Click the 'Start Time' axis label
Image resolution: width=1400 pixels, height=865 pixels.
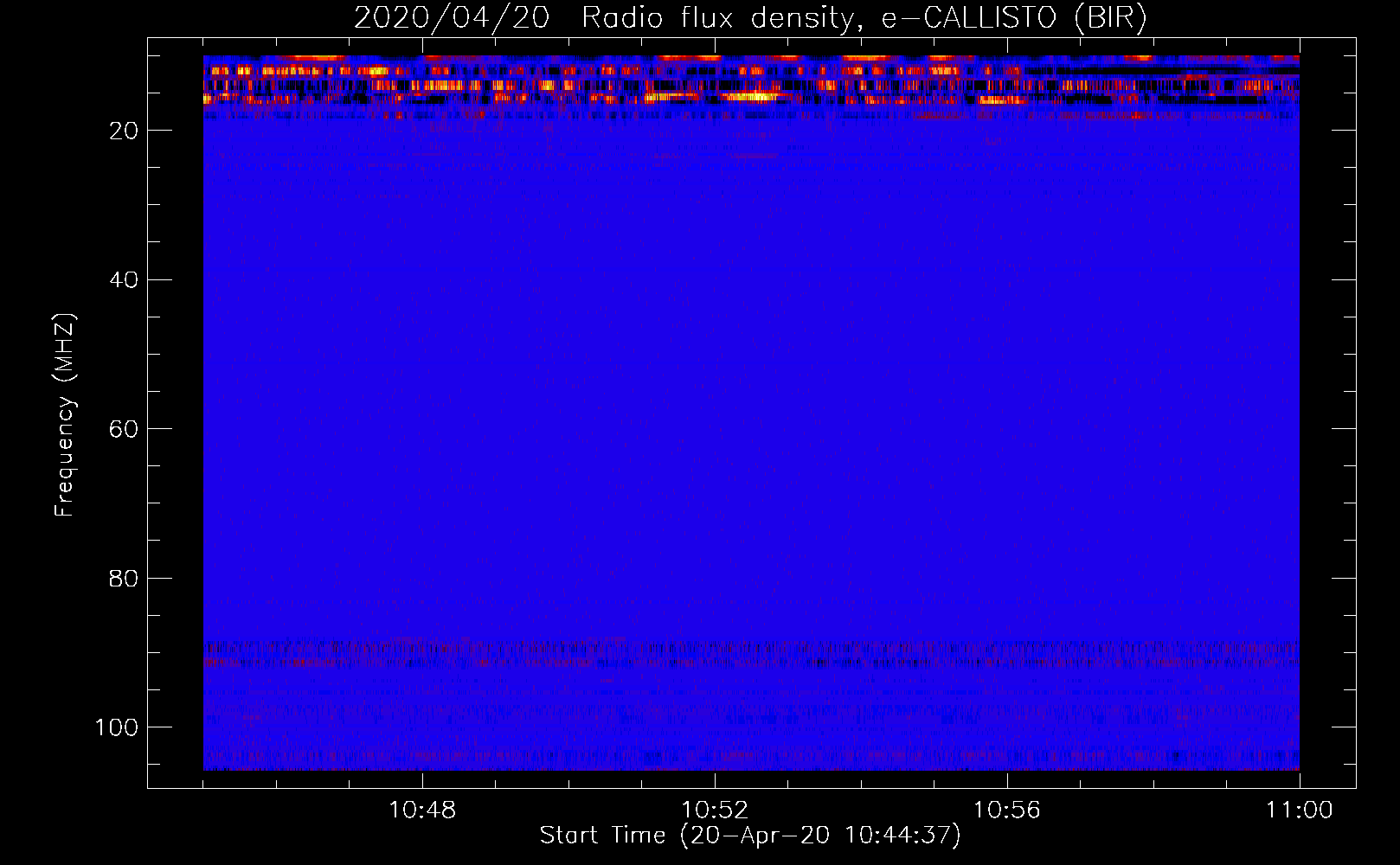pyautogui.click(x=750, y=836)
